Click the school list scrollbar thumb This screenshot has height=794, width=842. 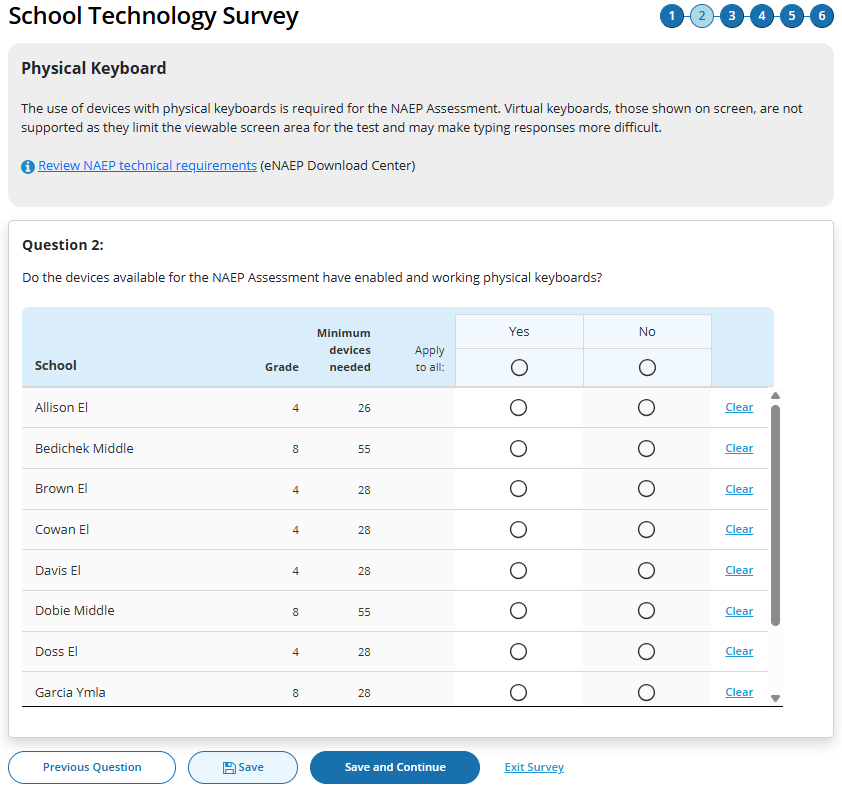(775, 515)
